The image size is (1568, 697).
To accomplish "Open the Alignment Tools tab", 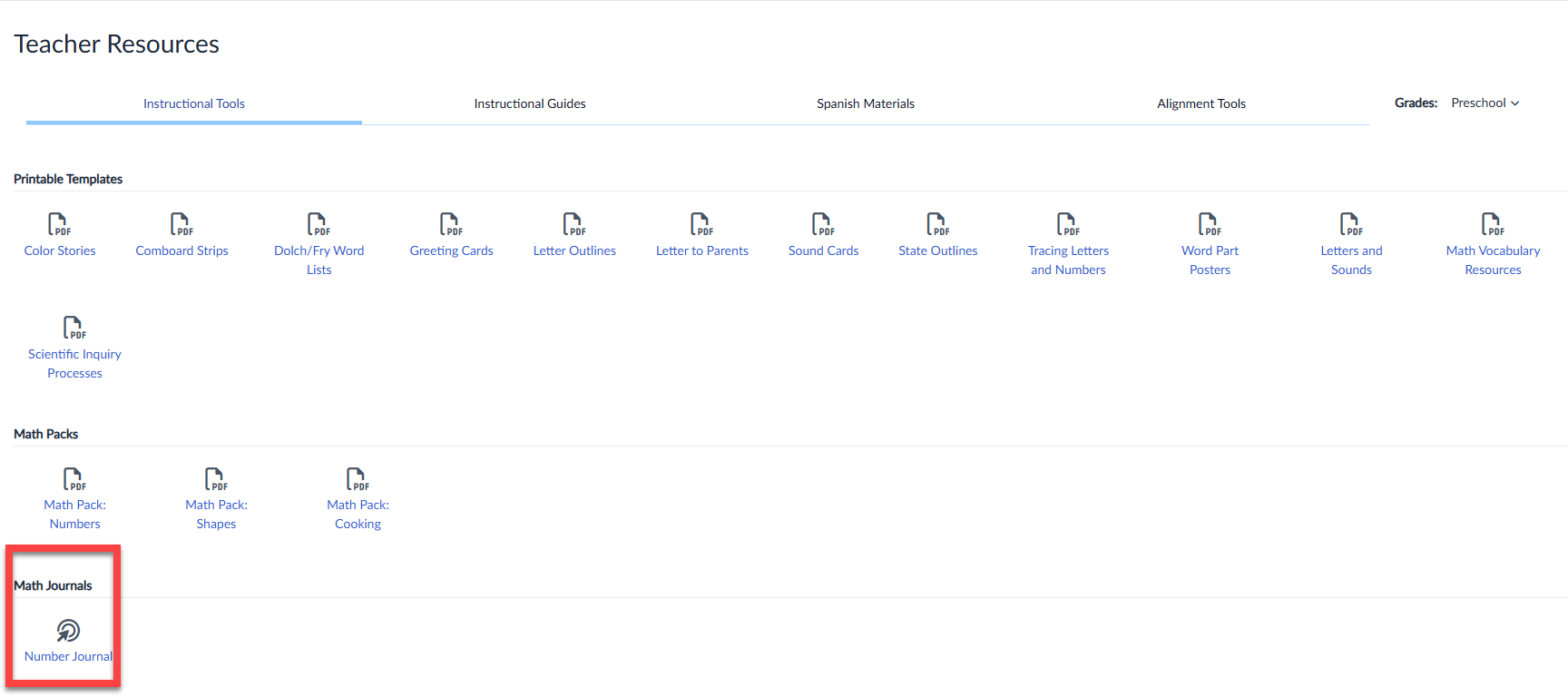I will [x=1201, y=103].
